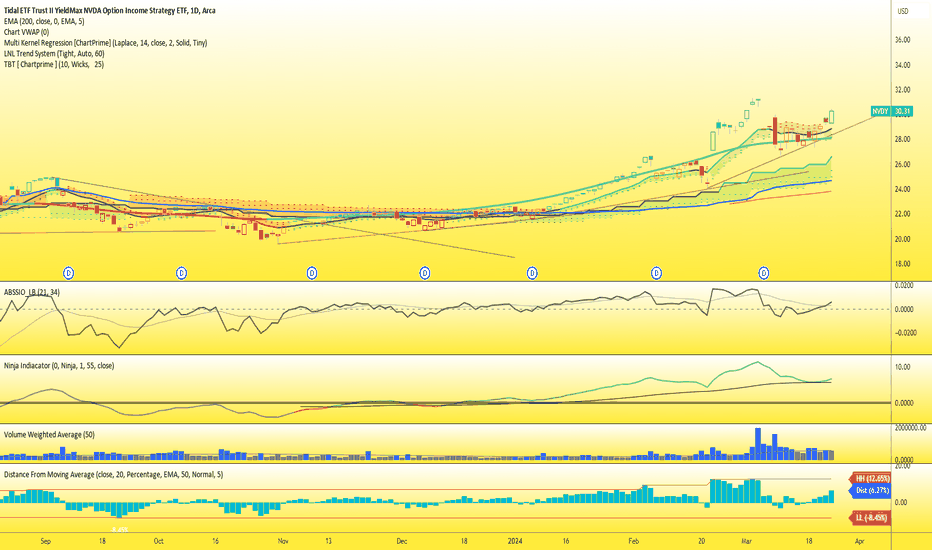The image size is (932, 550).
Task: Click the tallest blue volume bar in March
Action: pyautogui.click(x=758, y=444)
